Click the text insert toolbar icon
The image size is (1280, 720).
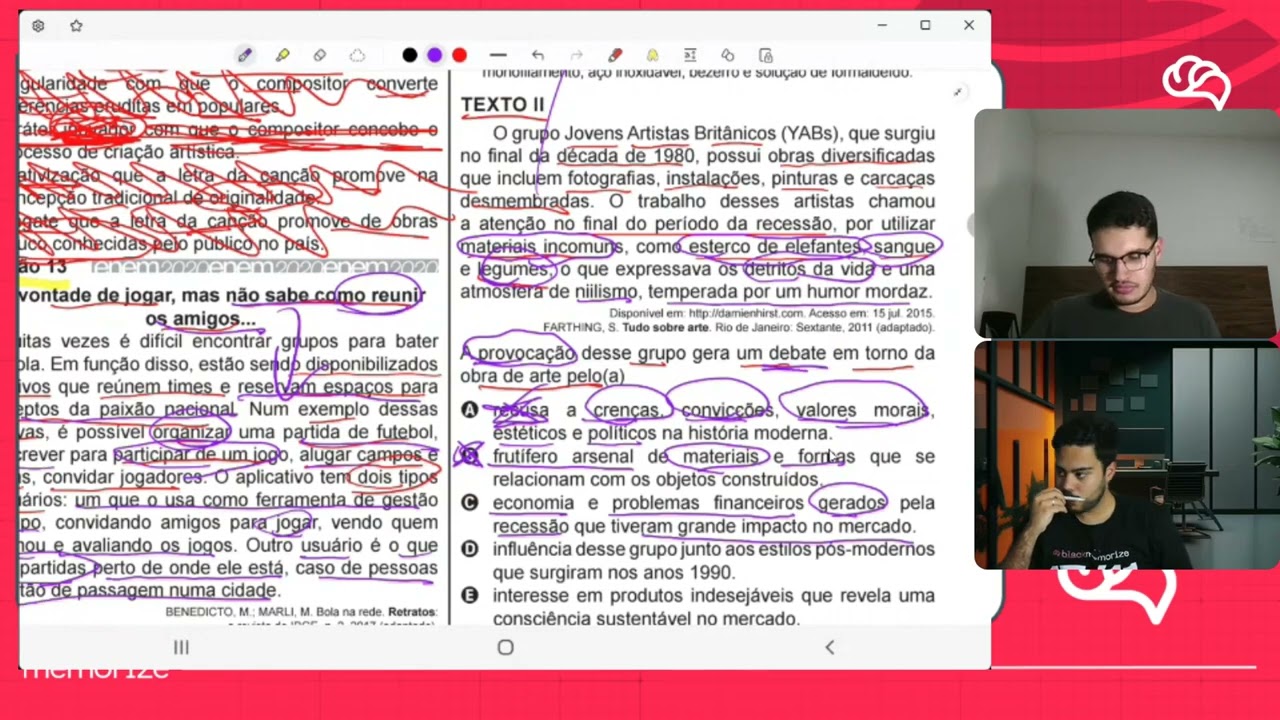pos(690,55)
